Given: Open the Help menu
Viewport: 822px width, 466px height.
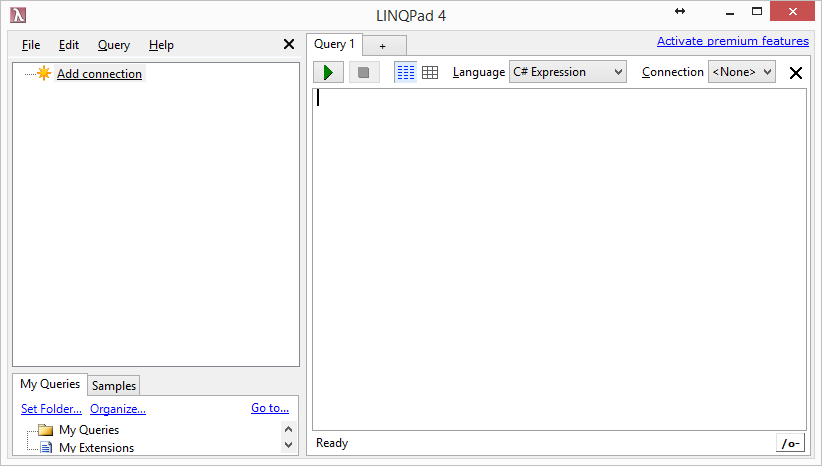Looking at the screenshot, I should pos(161,45).
